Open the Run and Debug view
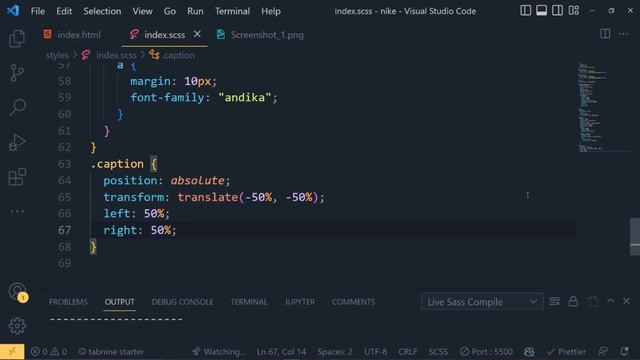640x360 pixels. coord(17,142)
